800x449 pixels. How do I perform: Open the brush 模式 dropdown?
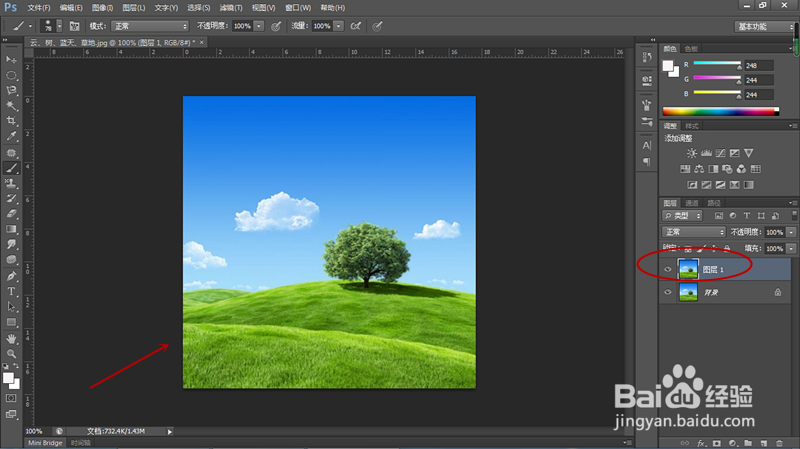(150, 26)
